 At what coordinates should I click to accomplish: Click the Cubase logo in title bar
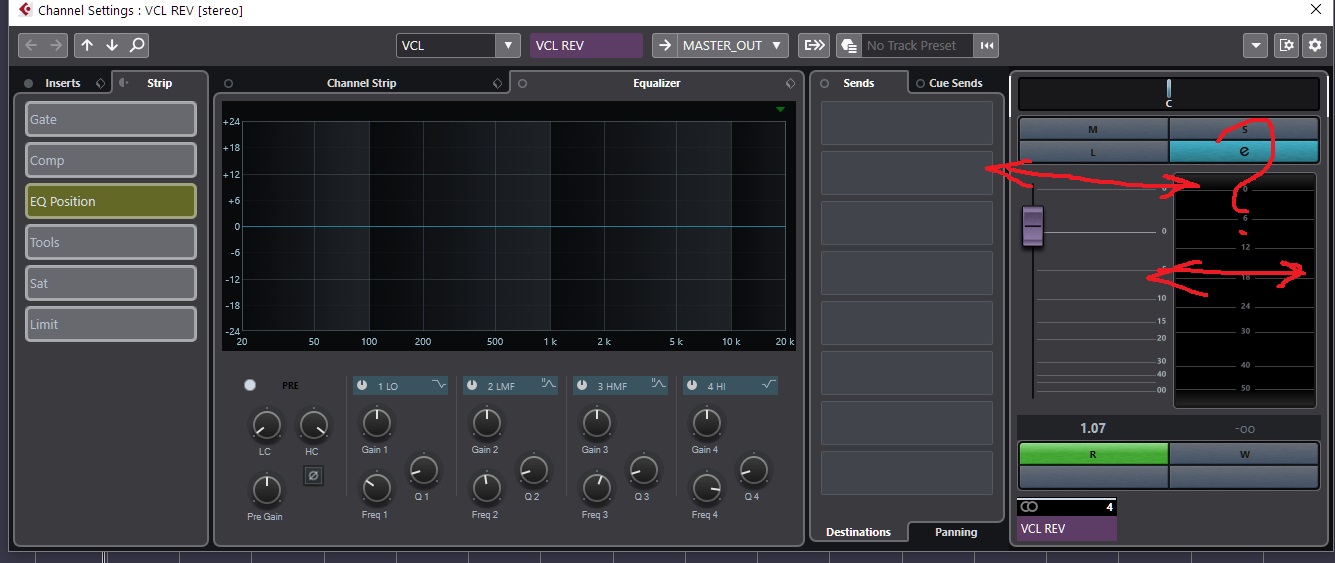click(x=25, y=10)
